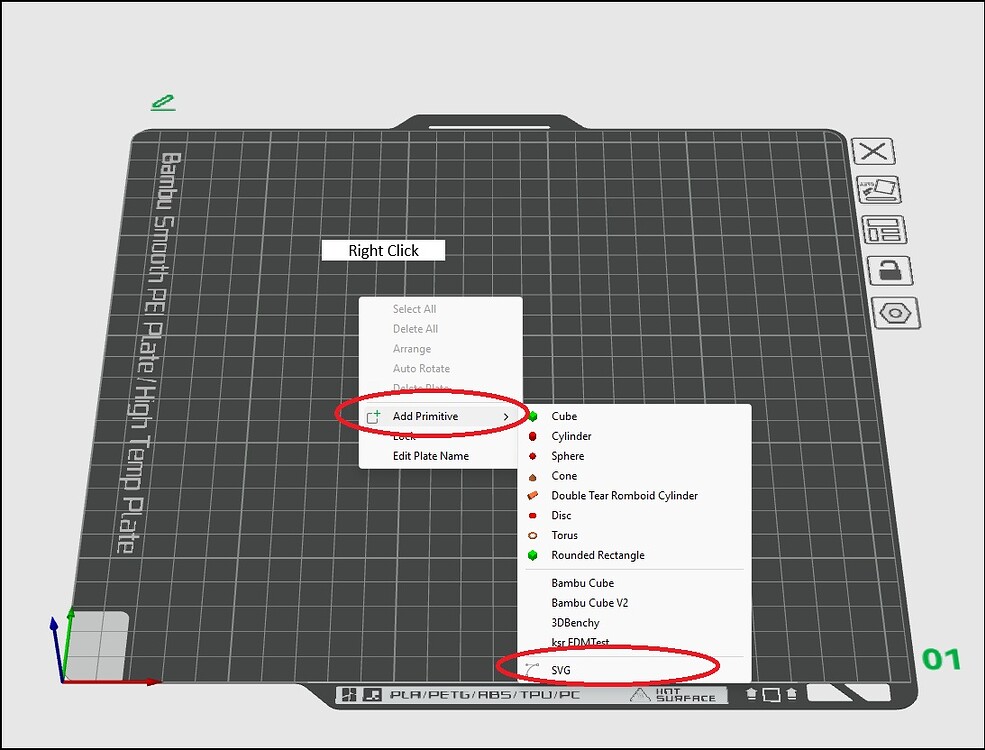This screenshot has height=750, width=985.
Task: Click the arrange objects on plate icon
Action: (884, 229)
